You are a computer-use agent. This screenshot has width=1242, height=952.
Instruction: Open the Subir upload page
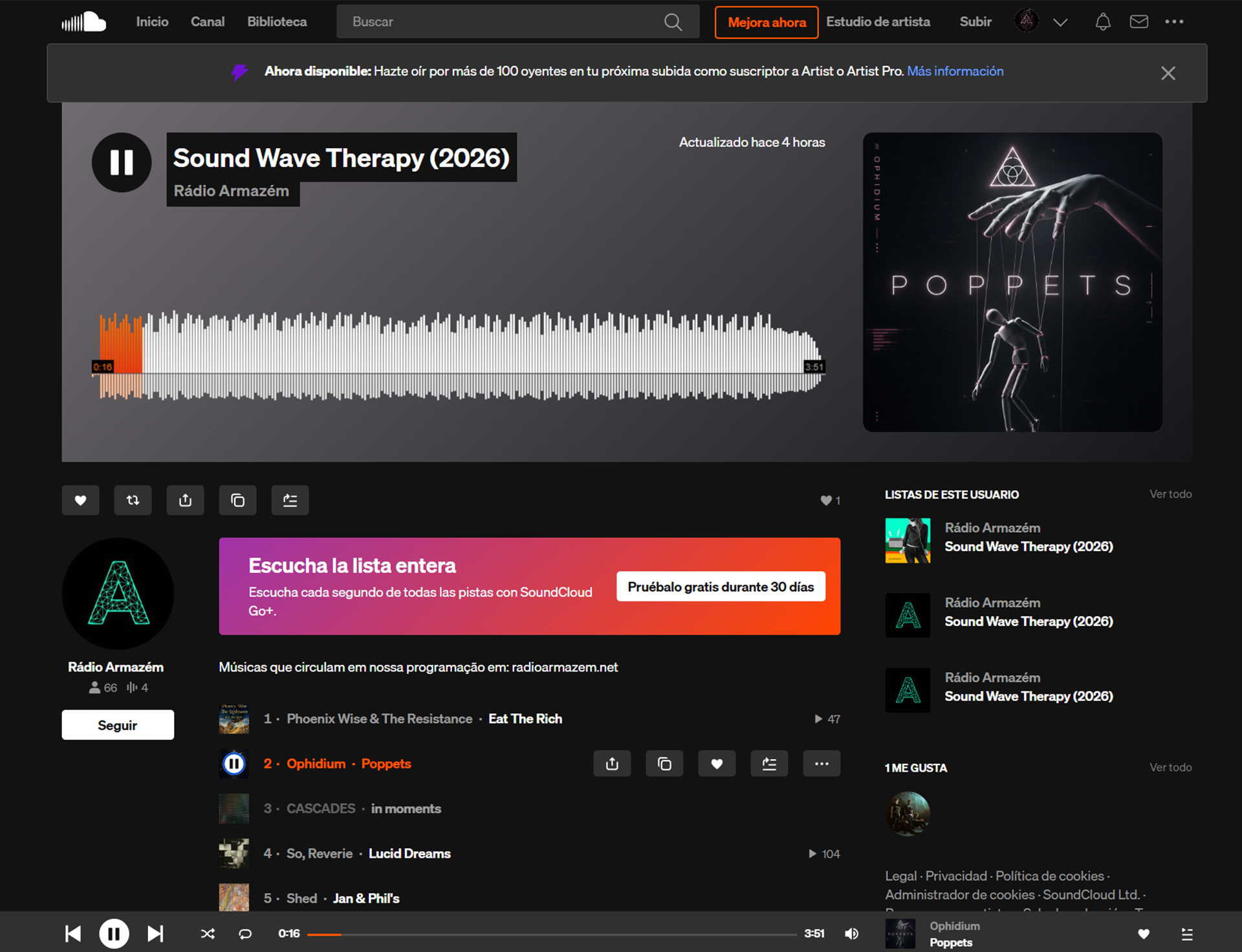pyautogui.click(x=975, y=21)
